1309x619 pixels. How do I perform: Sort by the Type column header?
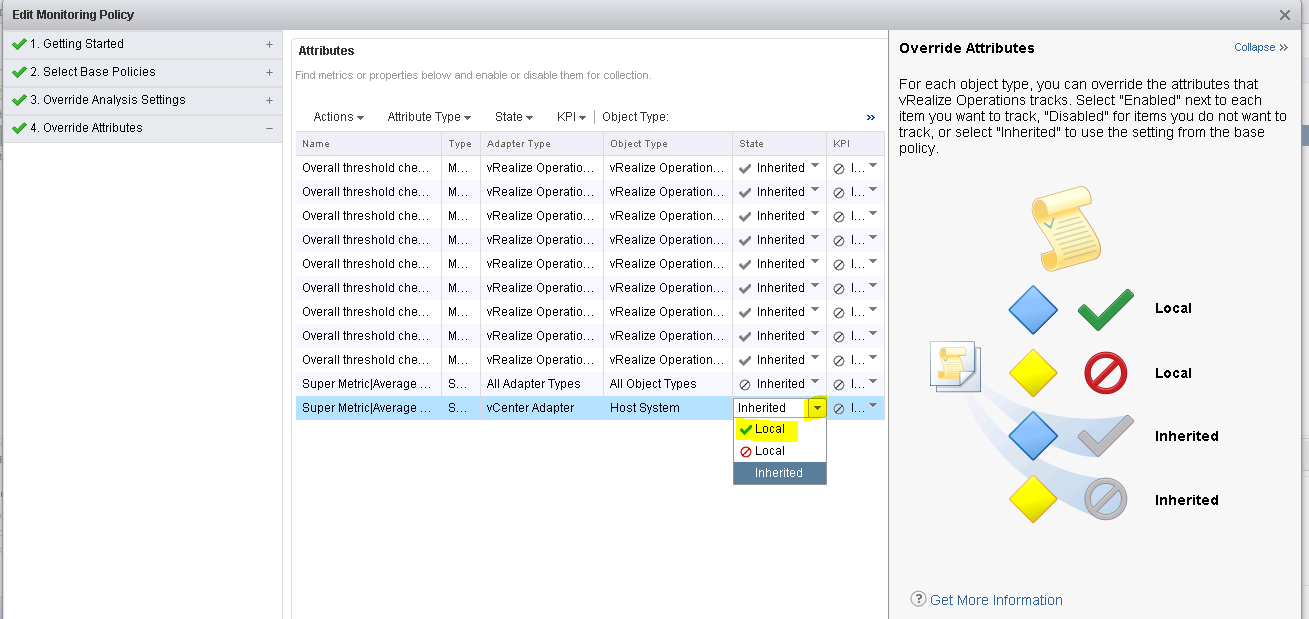(x=461, y=144)
